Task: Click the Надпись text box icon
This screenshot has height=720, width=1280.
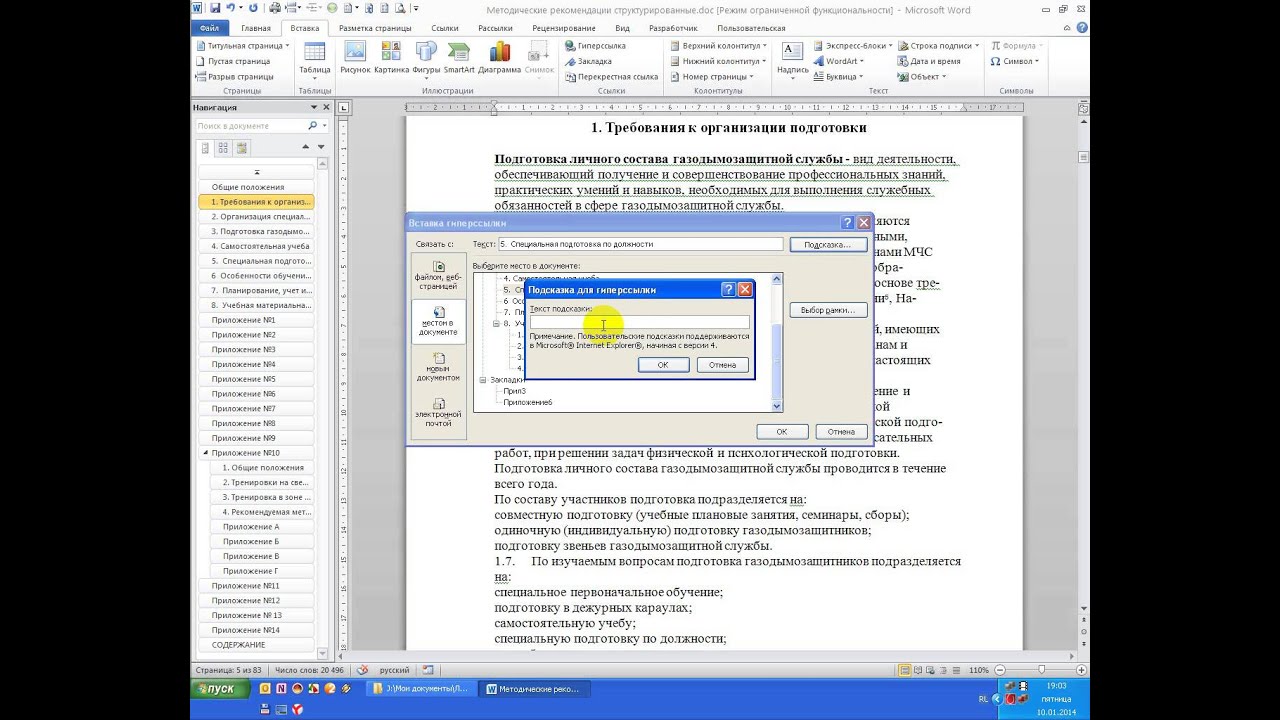Action: click(793, 58)
